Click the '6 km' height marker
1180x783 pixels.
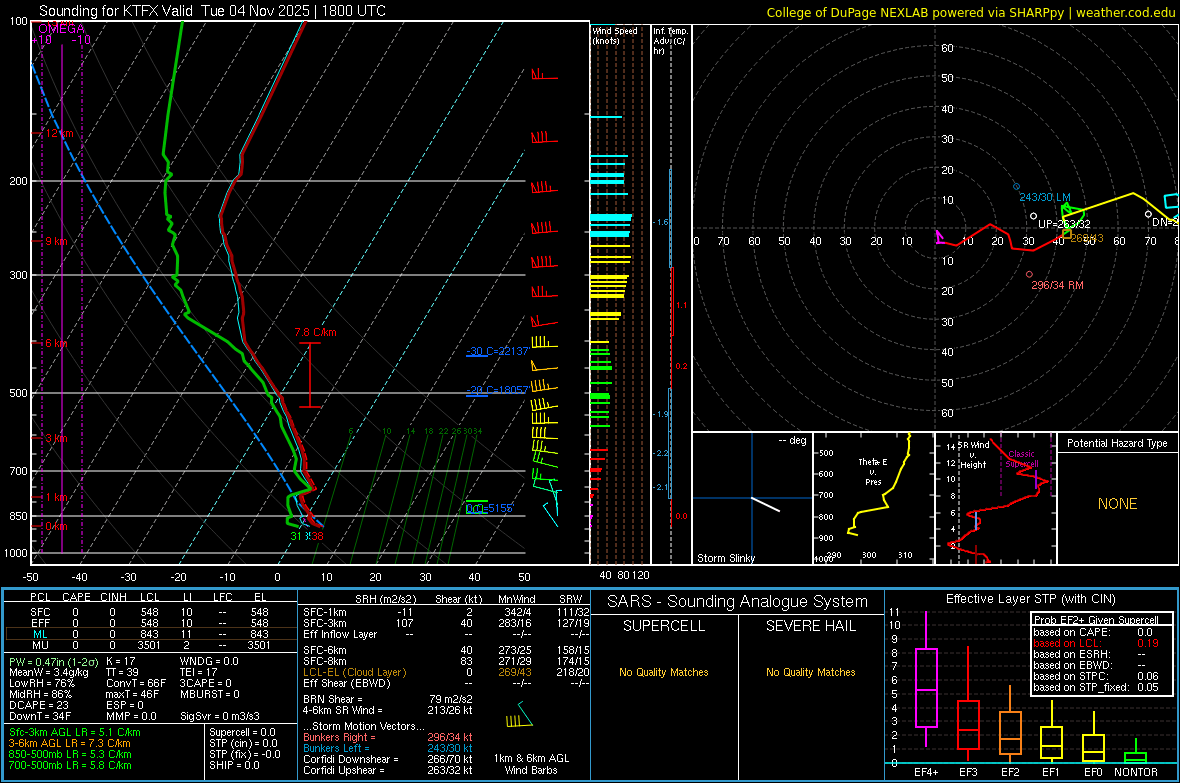pos(58,343)
